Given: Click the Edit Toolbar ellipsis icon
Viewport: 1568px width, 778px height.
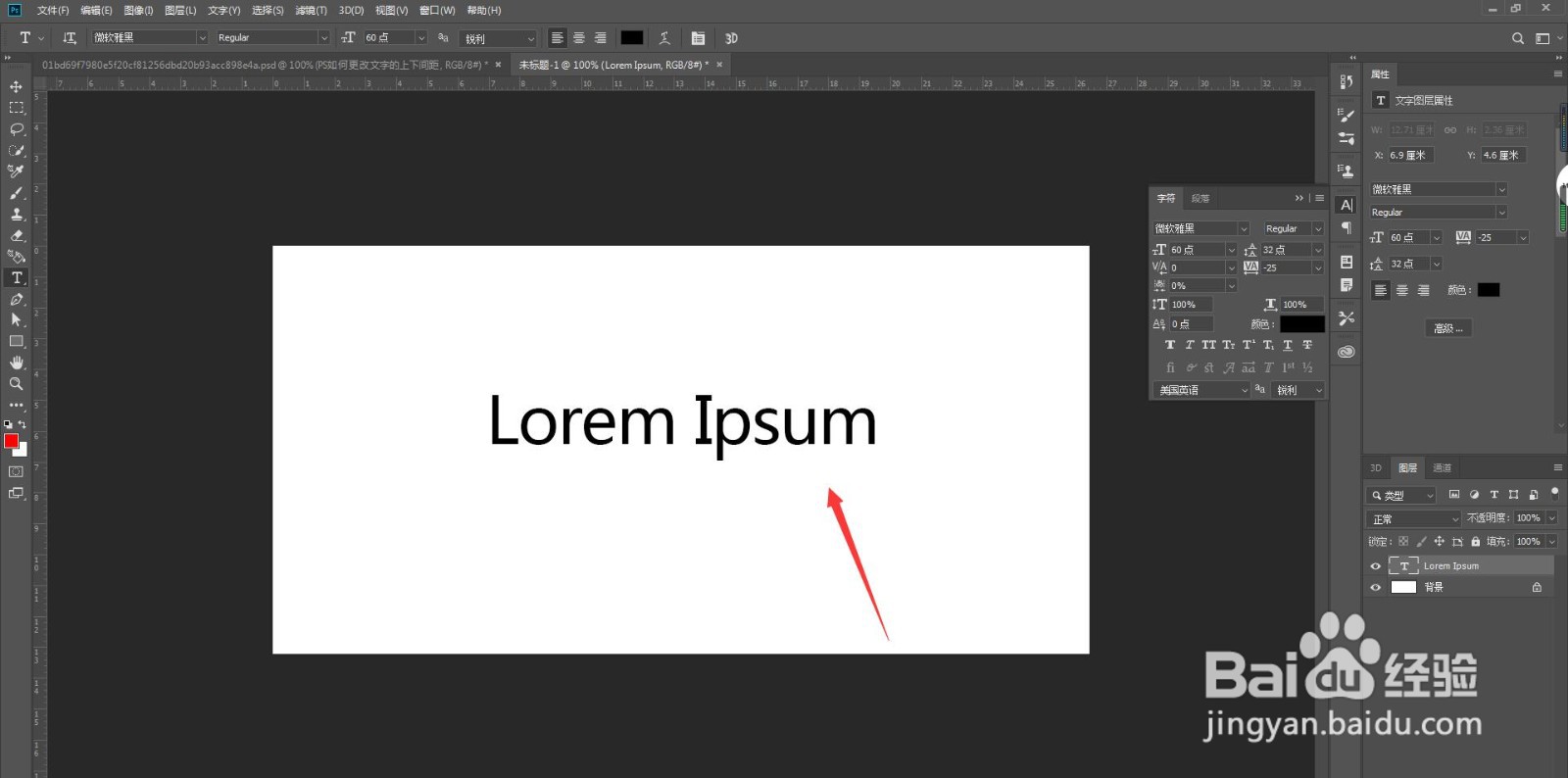Looking at the screenshot, I should point(16,405).
